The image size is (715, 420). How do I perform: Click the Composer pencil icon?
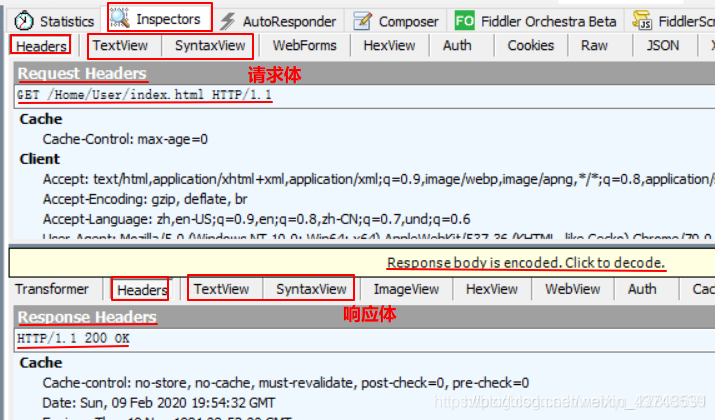[363, 21]
